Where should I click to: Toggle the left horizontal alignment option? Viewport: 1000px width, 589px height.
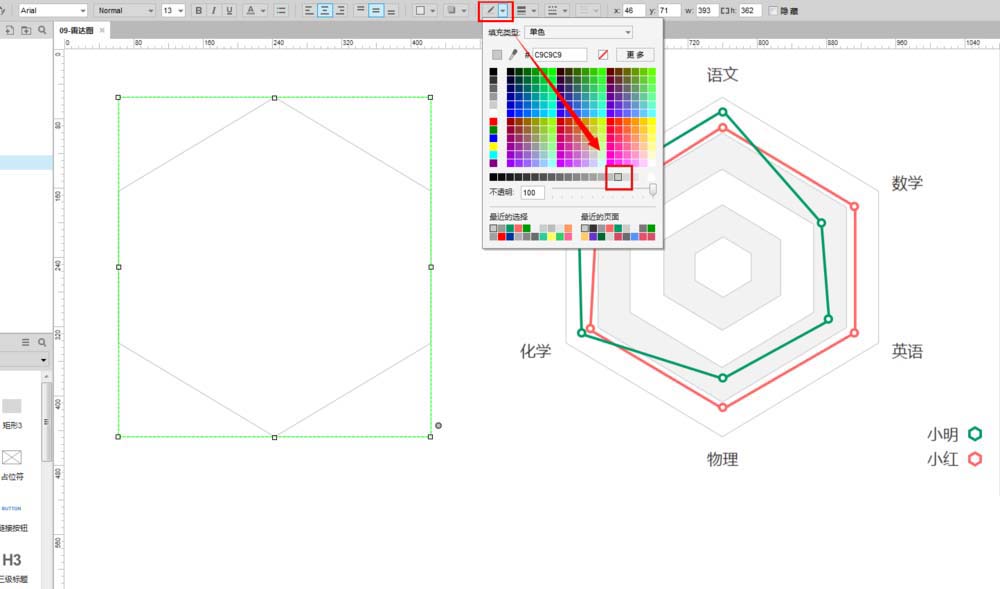coord(307,10)
